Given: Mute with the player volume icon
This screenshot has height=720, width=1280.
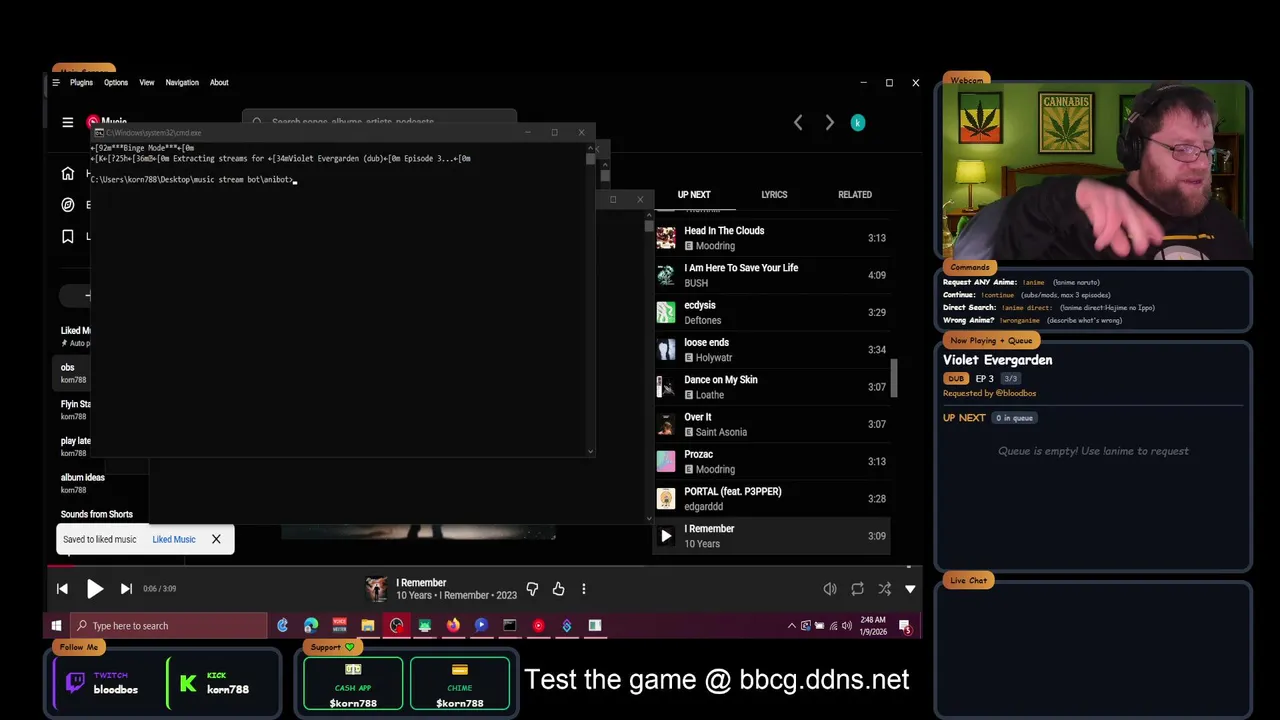Looking at the screenshot, I should point(830,589).
